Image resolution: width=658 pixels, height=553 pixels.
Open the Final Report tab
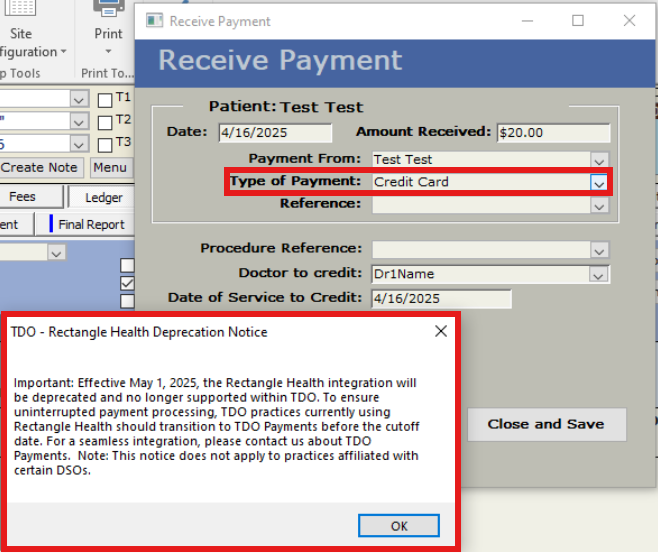click(90, 224)
